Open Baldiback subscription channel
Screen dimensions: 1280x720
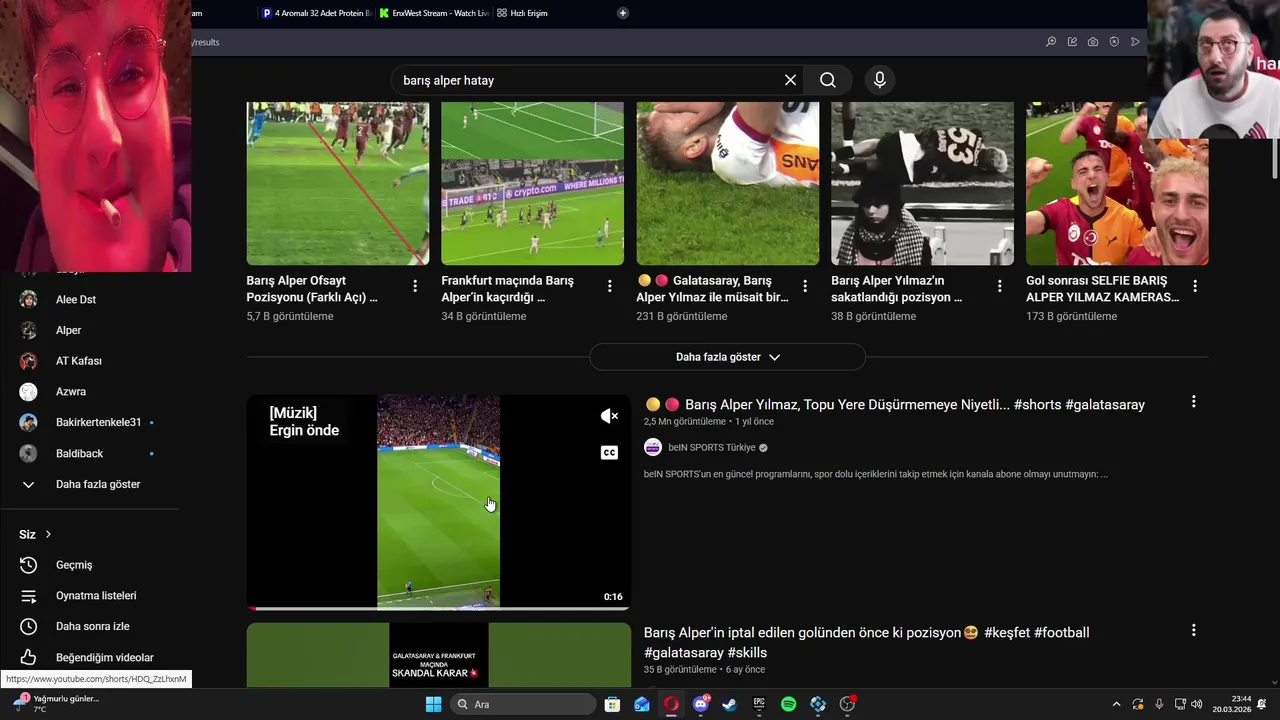[x=79, y=453]
